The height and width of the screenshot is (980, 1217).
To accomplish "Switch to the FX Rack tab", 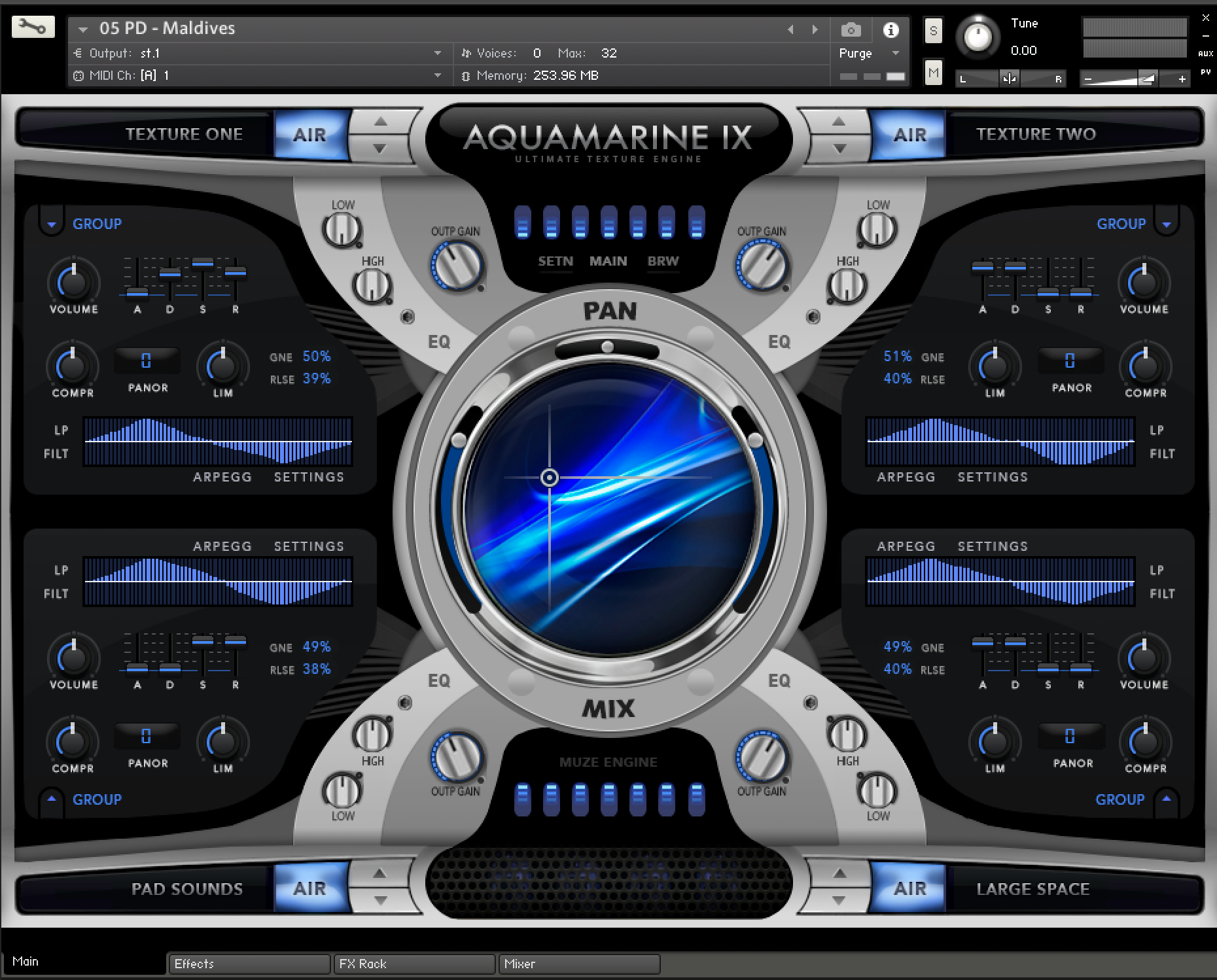I will (x=414, y=964).
